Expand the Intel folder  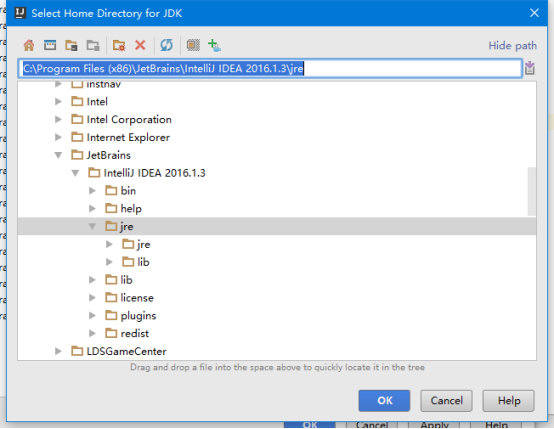[58, 102]
